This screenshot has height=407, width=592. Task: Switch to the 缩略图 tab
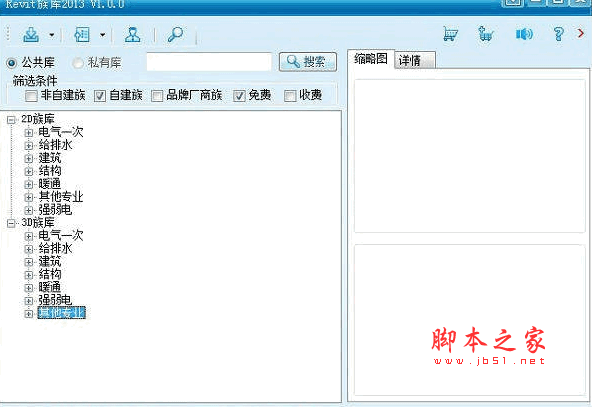point(371,59)
